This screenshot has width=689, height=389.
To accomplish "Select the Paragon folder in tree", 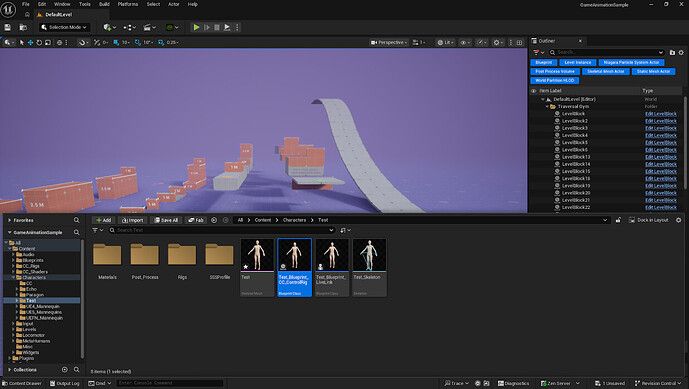I will (34, 295).
